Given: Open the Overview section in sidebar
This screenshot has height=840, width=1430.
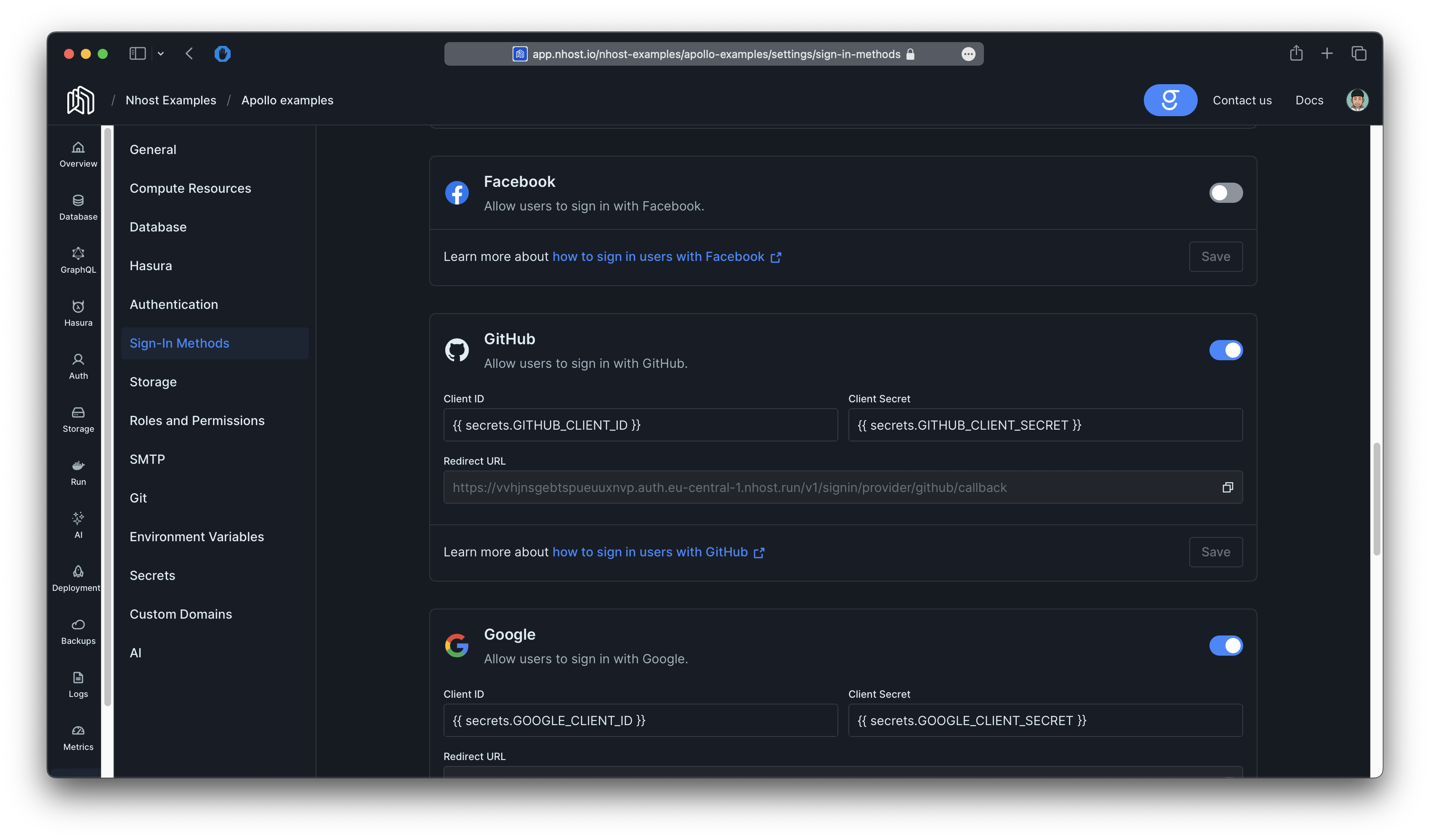Looking at the screenshot, I should (78, 154).
